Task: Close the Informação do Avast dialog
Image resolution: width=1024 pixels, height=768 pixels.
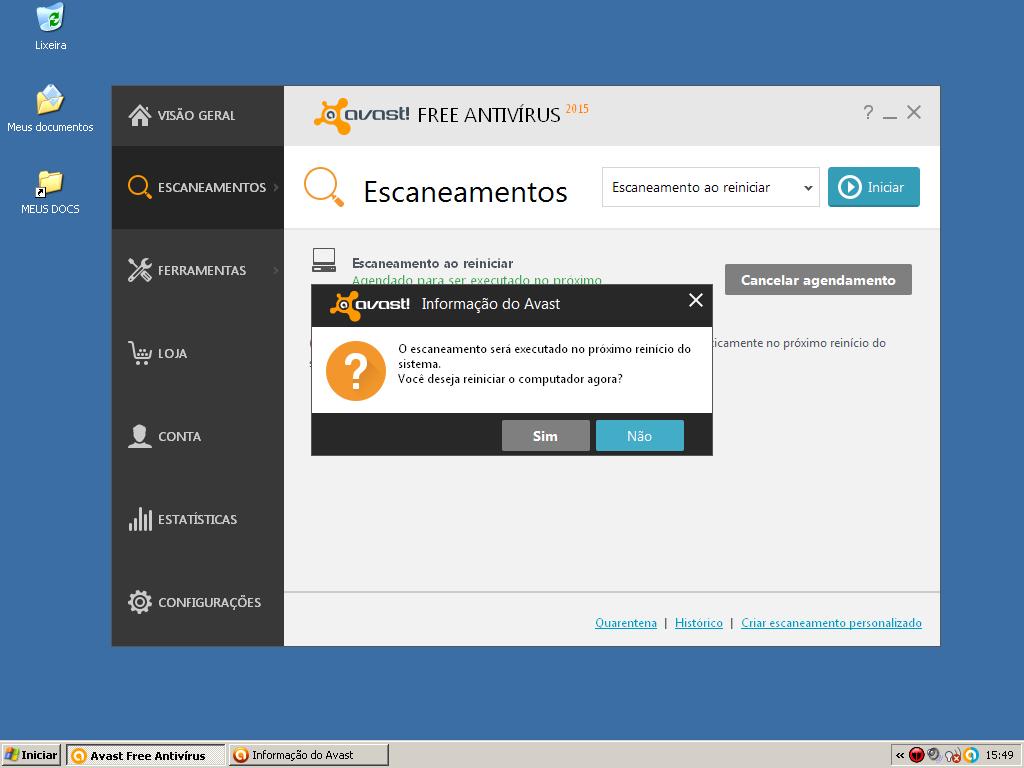Action: coord(696,300)
